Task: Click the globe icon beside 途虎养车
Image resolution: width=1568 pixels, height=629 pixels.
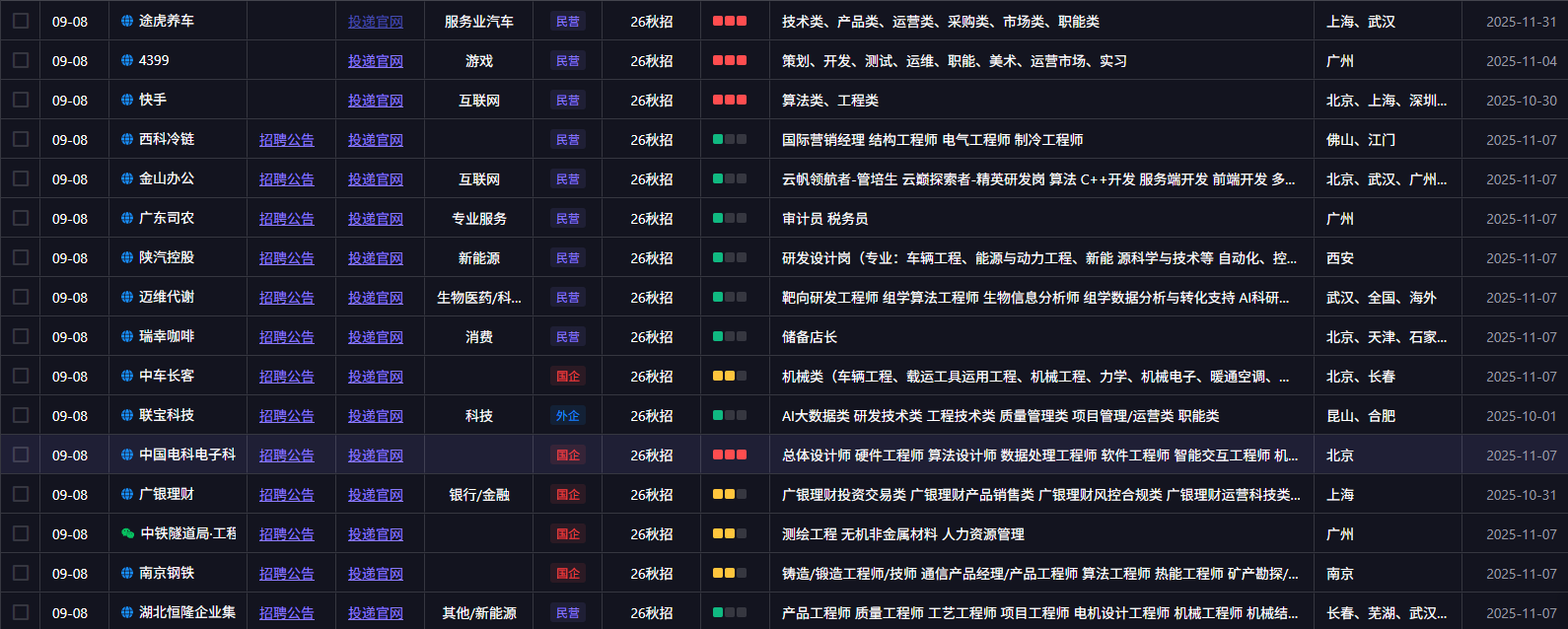Action: (127, 21)
